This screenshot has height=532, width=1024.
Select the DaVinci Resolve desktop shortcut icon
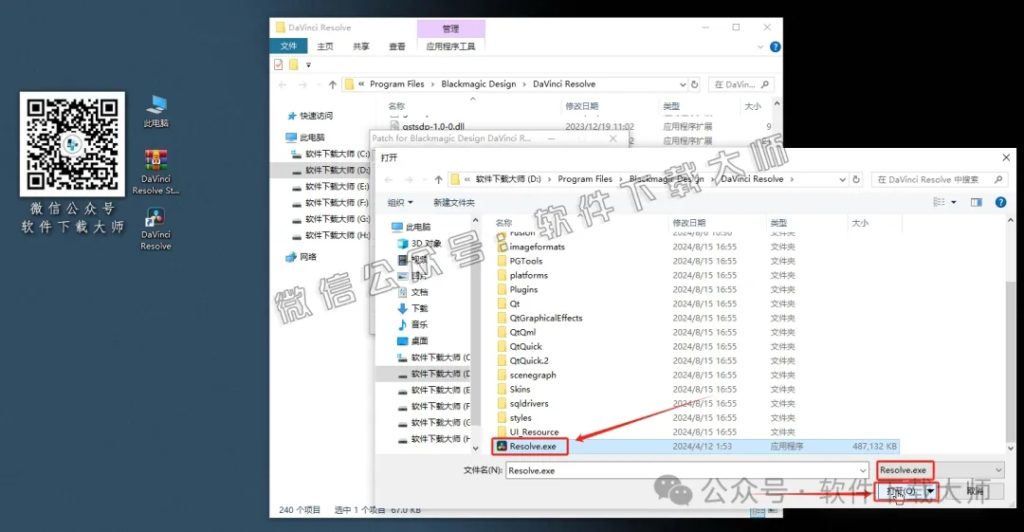point(155,229)
